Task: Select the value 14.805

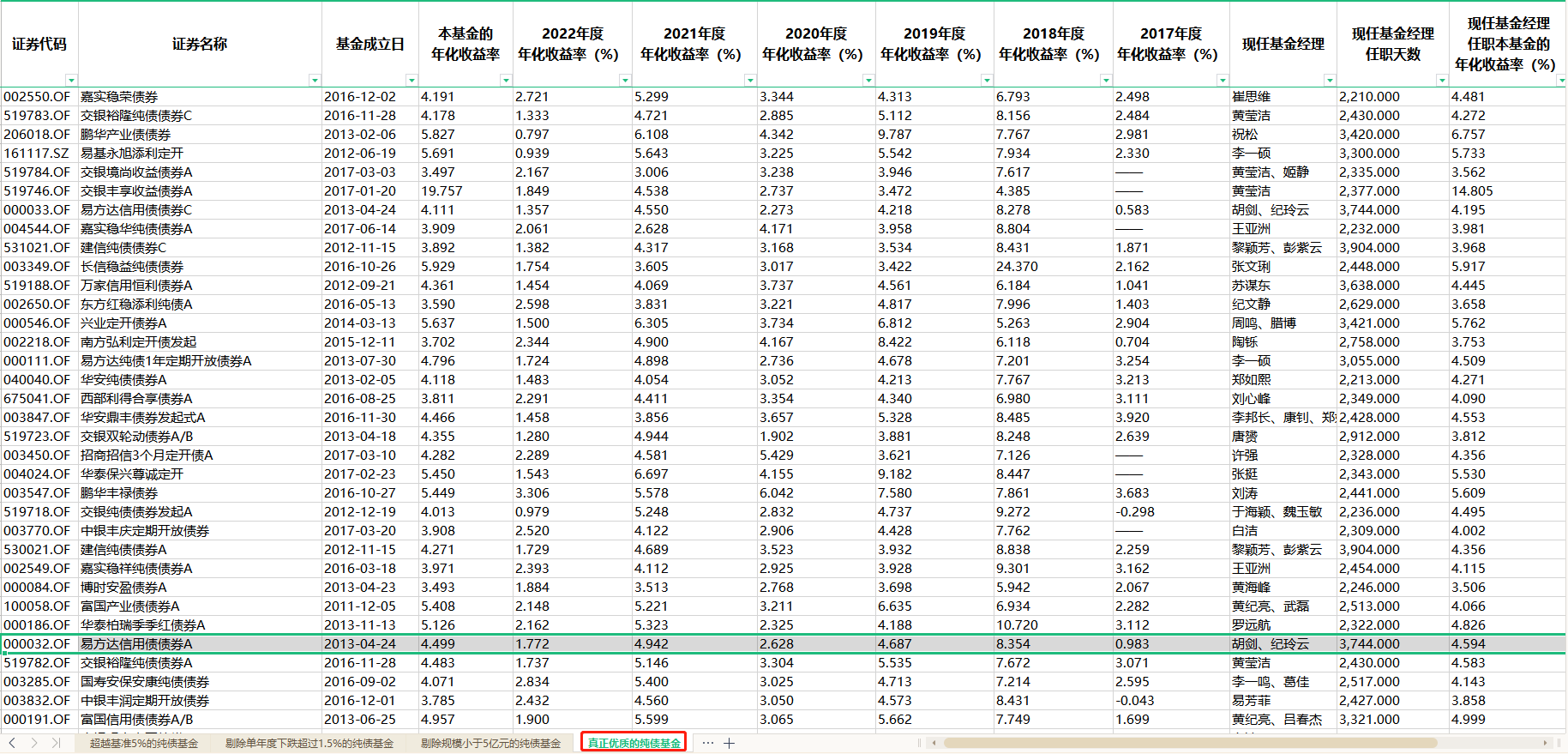Action: tap(1507, 191)
